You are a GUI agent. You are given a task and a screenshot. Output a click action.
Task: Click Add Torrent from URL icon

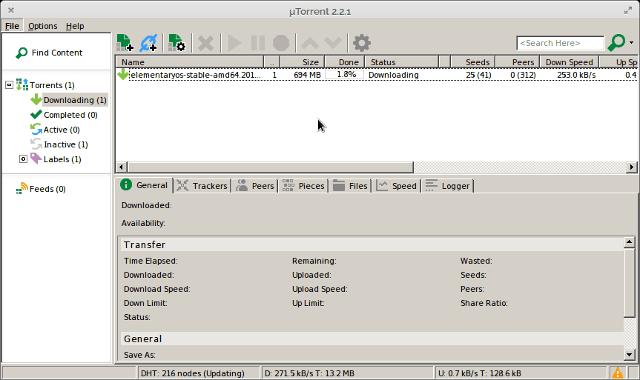coord(149,42)
